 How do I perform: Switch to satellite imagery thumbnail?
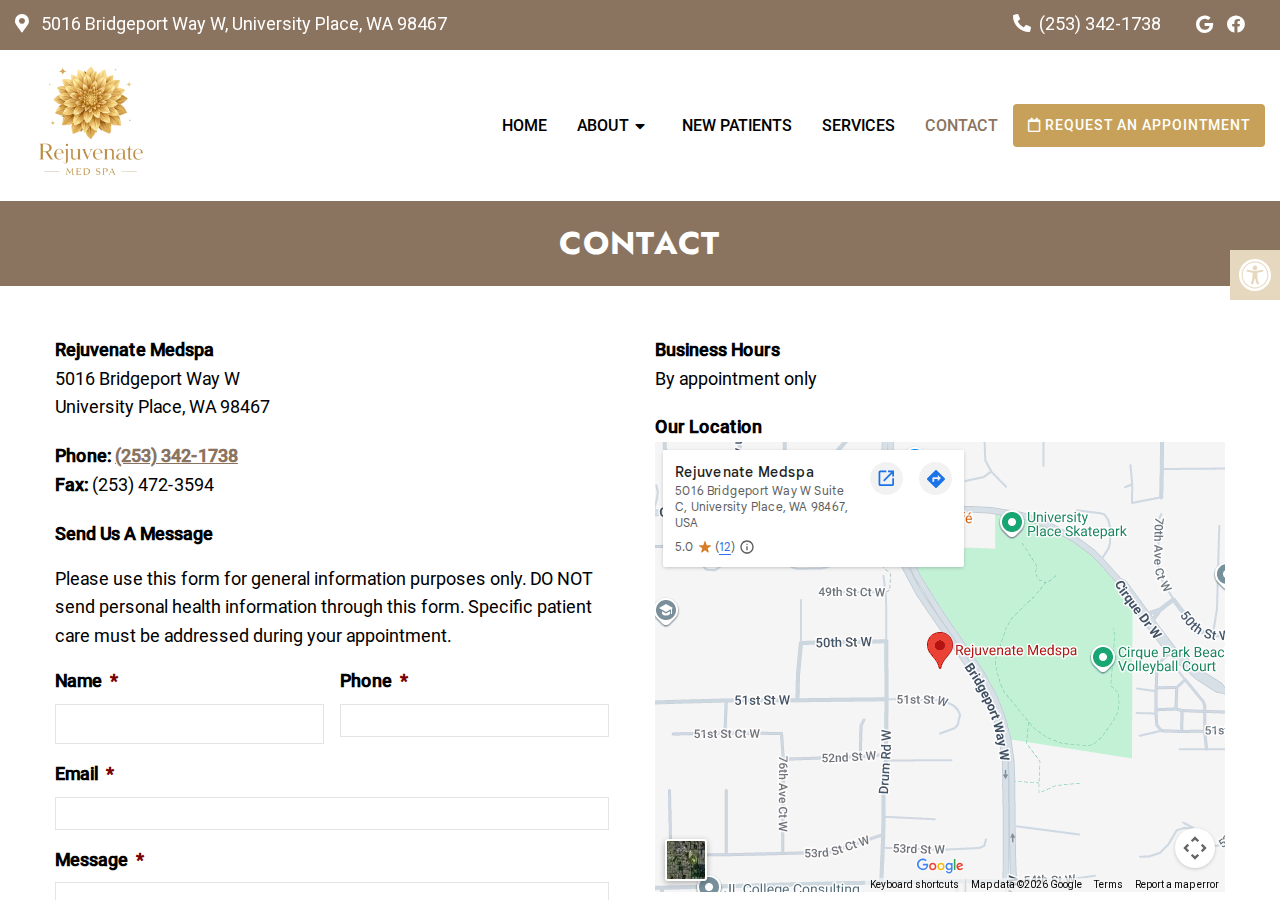686,860
